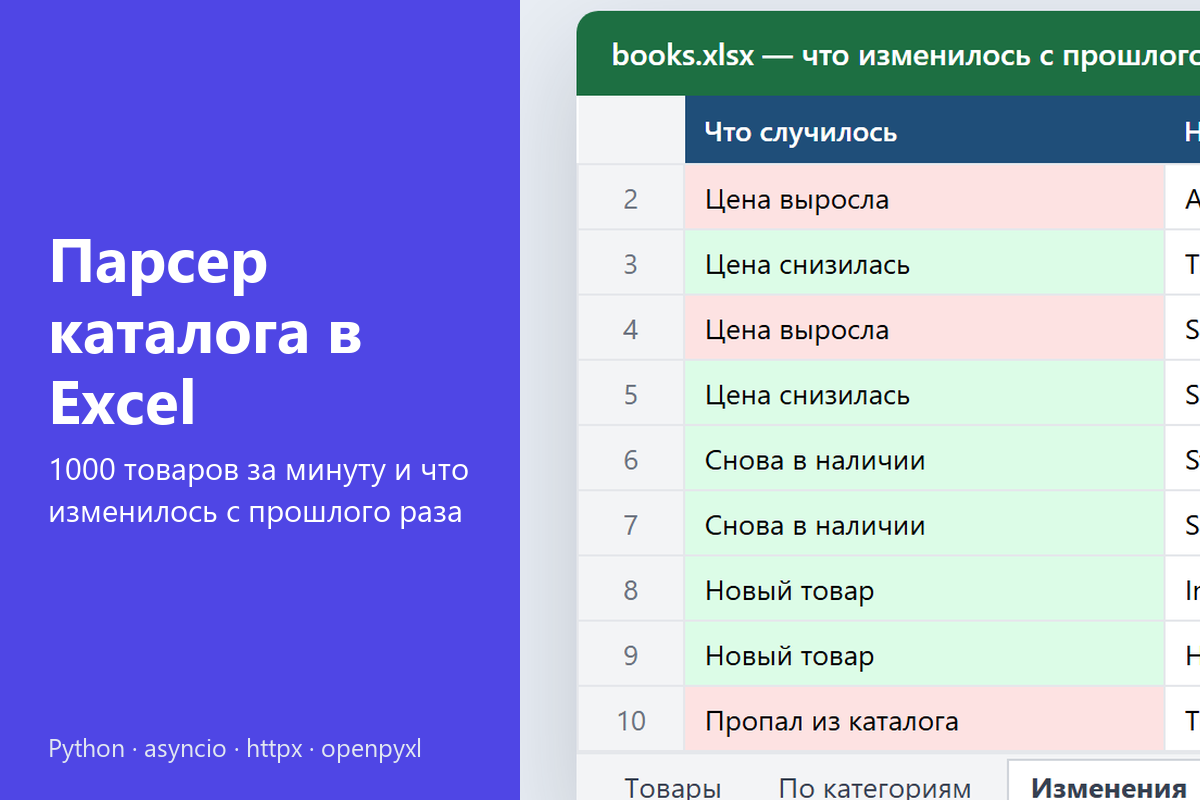Click the subtitle starting with 1000 товаров

(x=258, y=491)
